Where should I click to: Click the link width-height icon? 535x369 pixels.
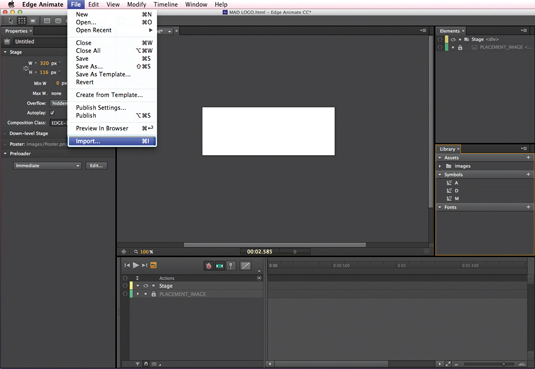(26, 68)
